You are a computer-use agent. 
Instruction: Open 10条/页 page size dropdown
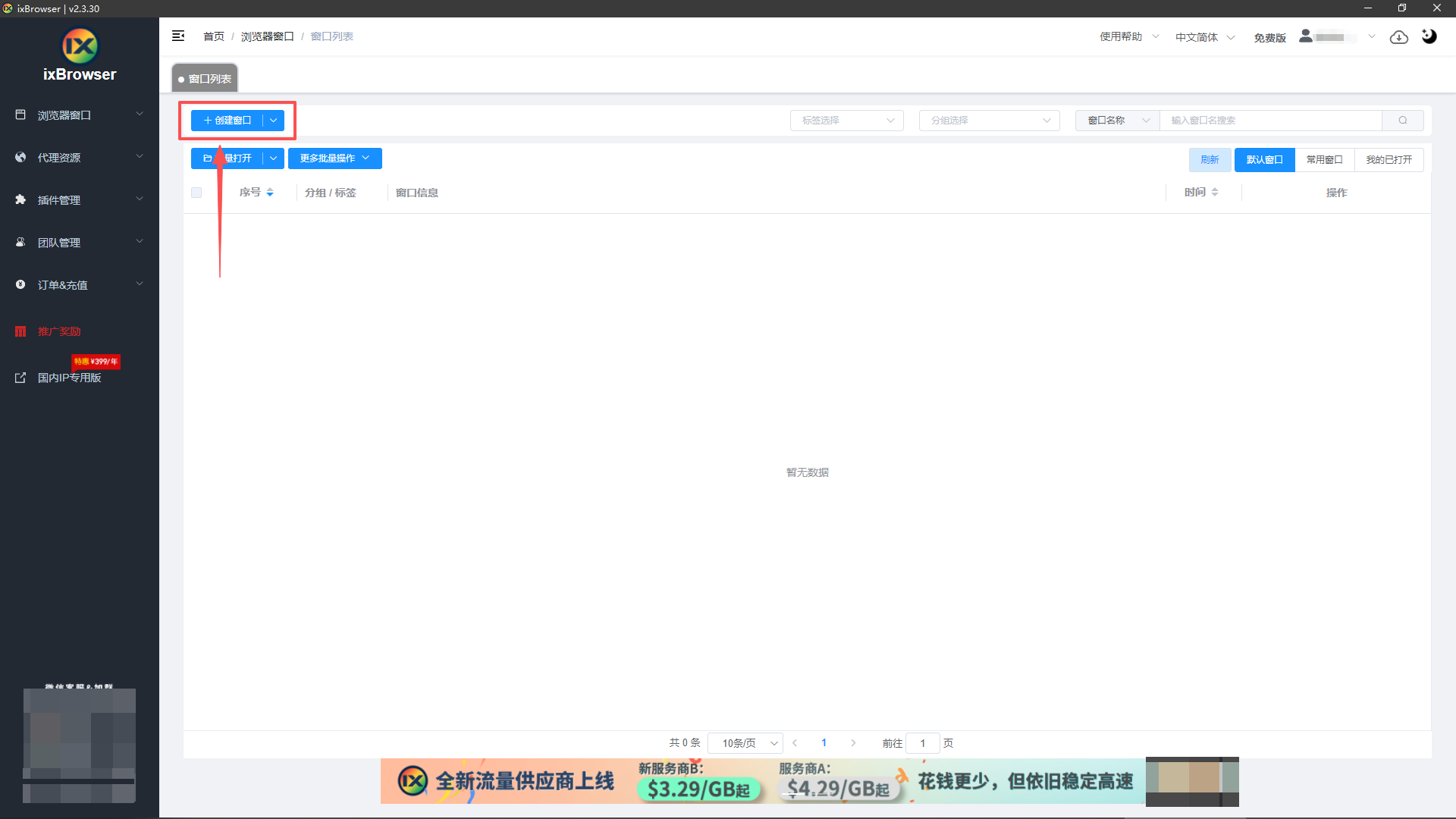[x=745, y=743]
